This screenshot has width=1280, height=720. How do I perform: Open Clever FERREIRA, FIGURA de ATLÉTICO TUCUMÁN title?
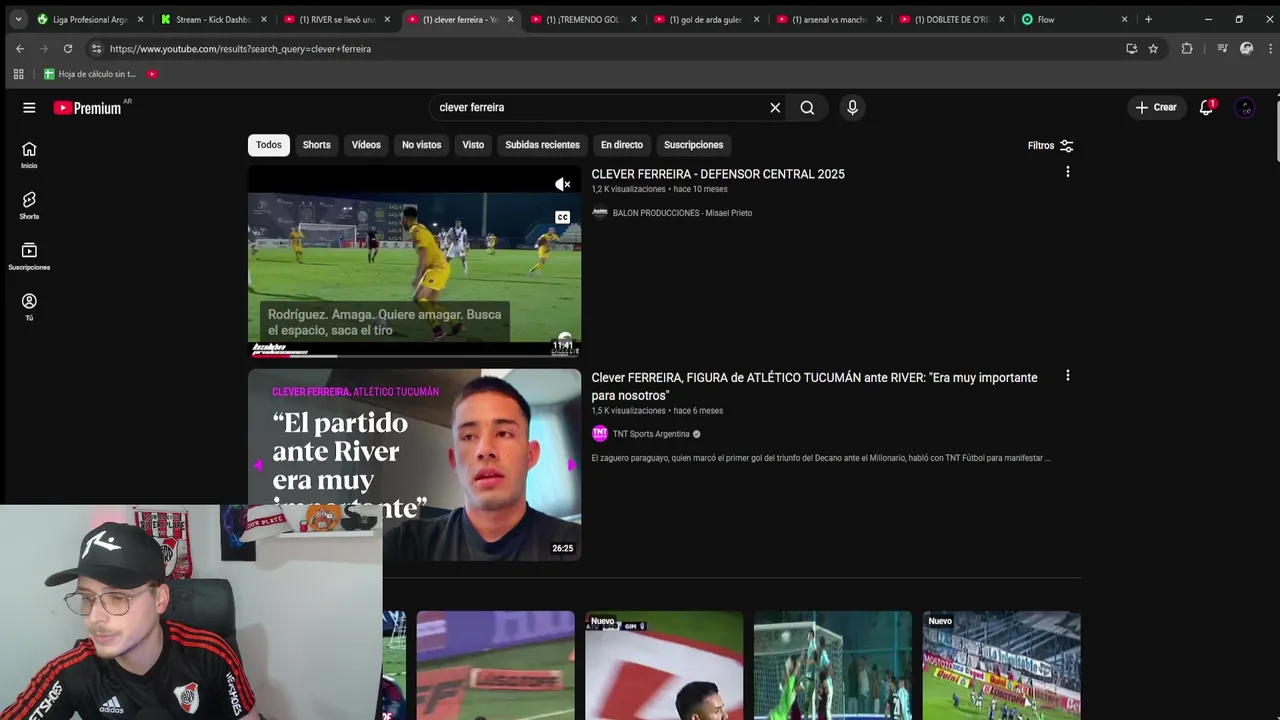point(814,386)
